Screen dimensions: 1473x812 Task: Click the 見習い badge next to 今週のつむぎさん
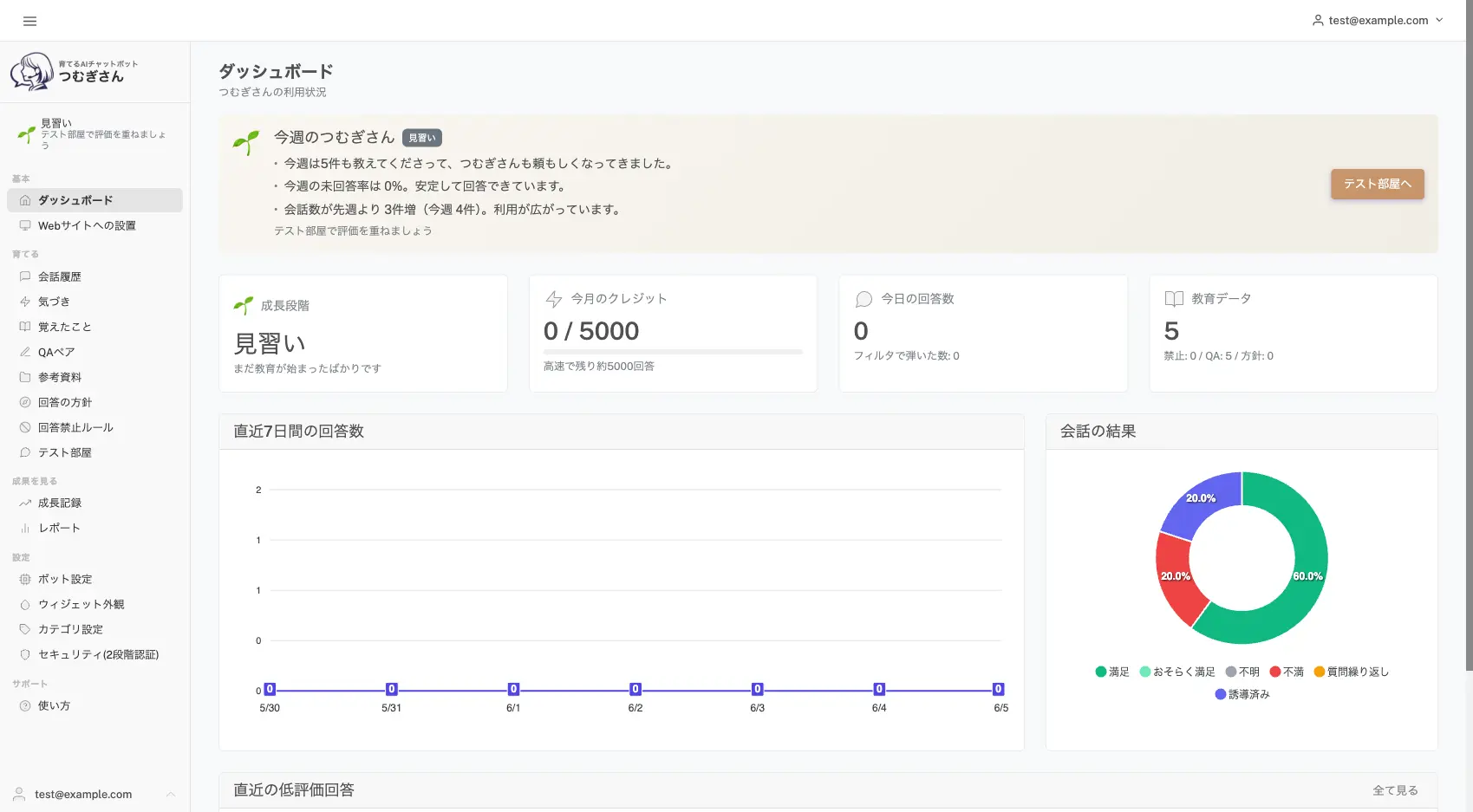(x=422, y=138)
